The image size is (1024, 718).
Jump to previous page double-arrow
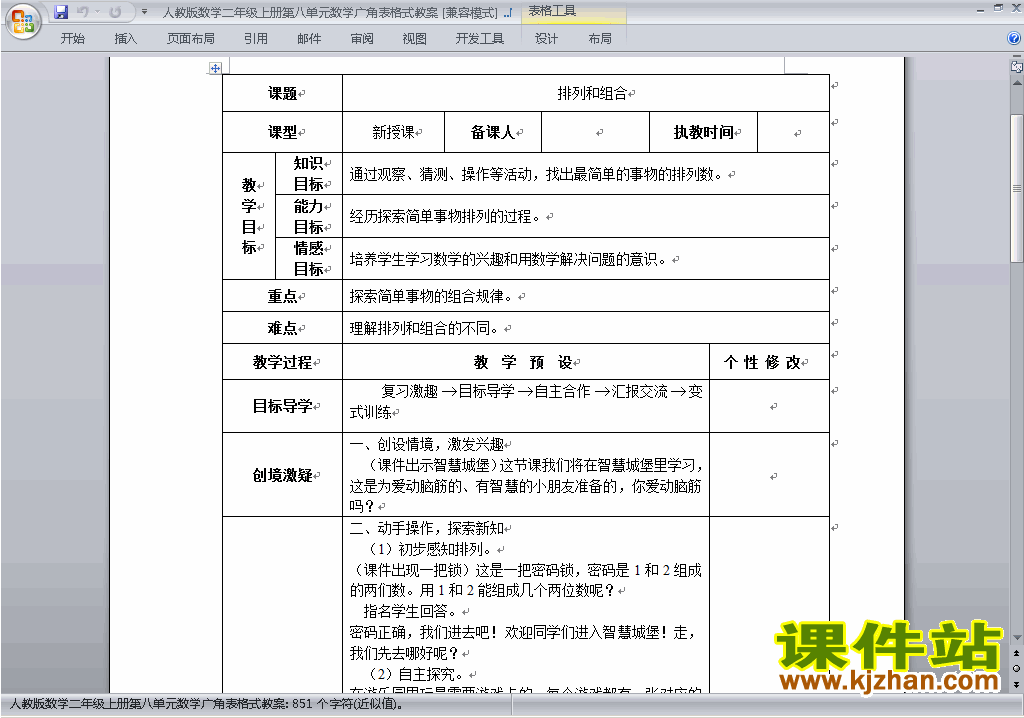[1016, 653]
